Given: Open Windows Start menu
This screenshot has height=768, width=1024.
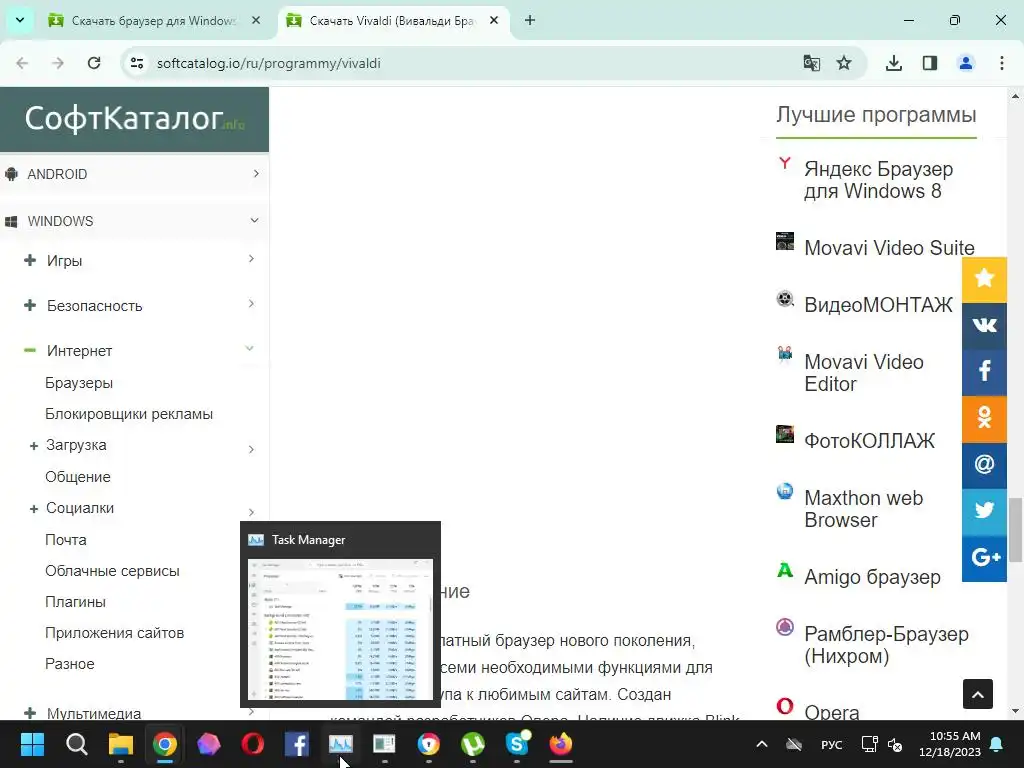Looking at the screenshot, I should [x=32, y=744].
